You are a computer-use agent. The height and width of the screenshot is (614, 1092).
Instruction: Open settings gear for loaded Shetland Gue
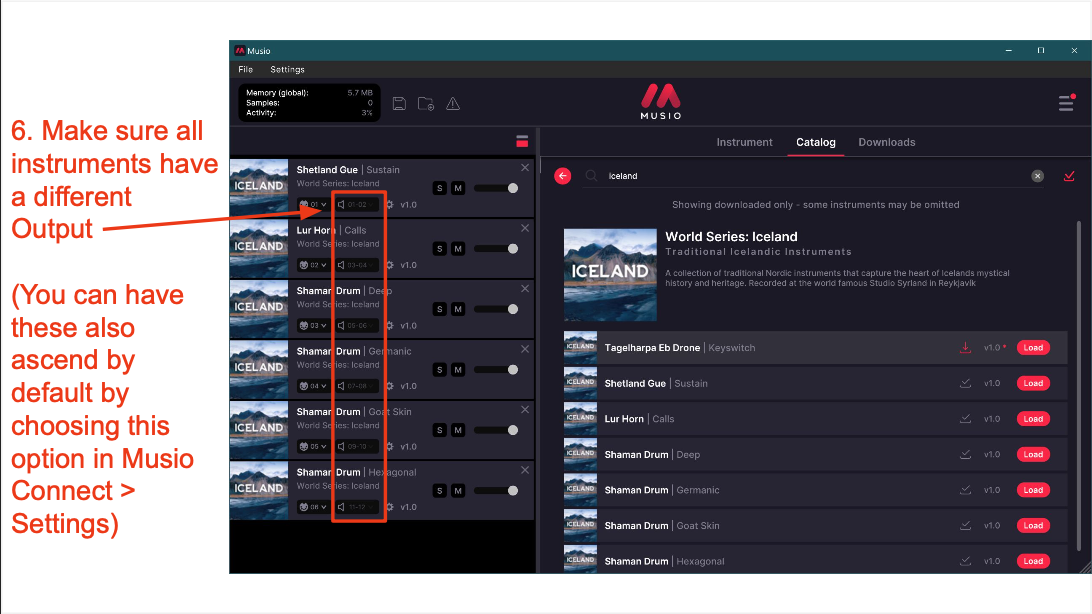pyautogui.click(x=390, y=205)
